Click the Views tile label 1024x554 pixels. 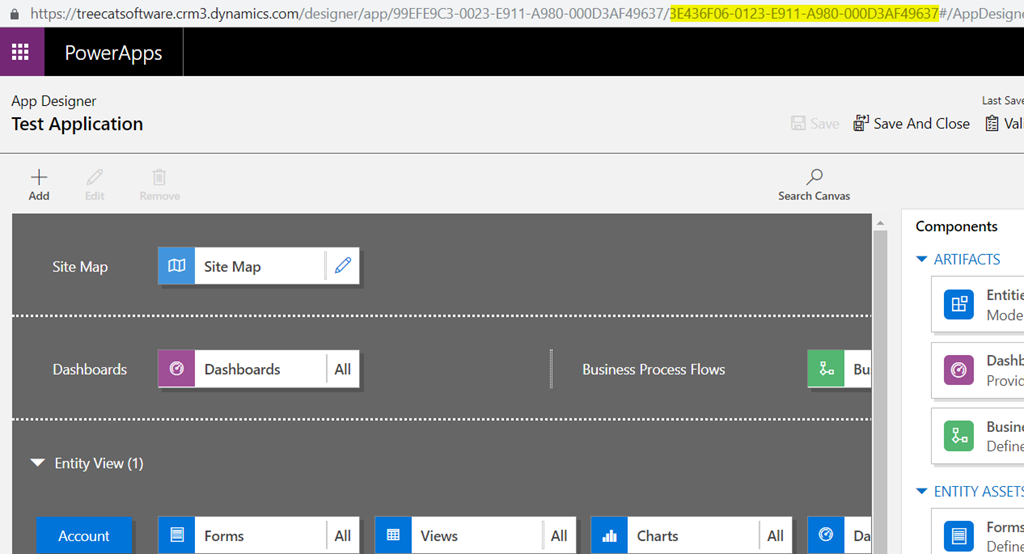point(440,536)
